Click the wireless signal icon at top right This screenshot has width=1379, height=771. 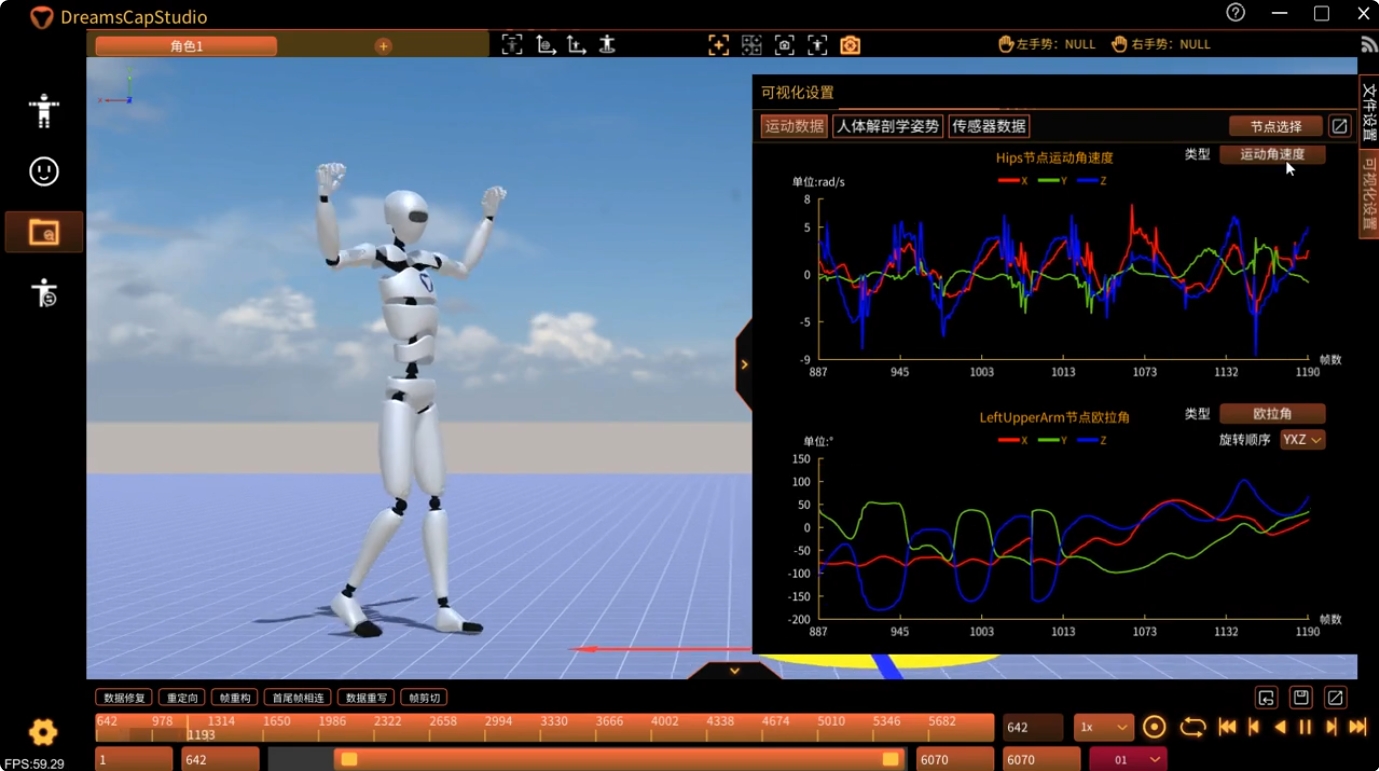click(x=1368, y=45)
